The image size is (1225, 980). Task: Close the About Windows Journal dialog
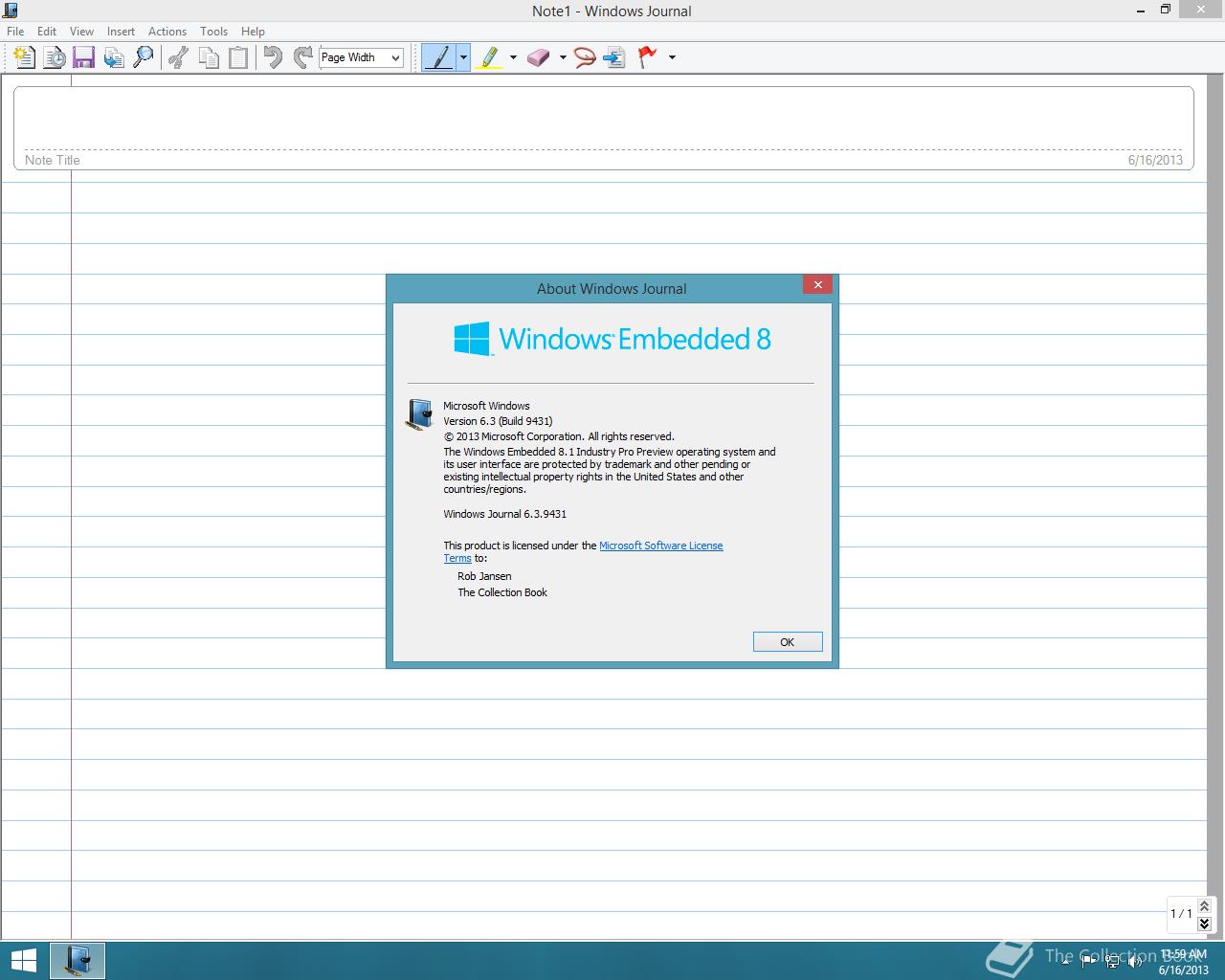coord(817,284)
